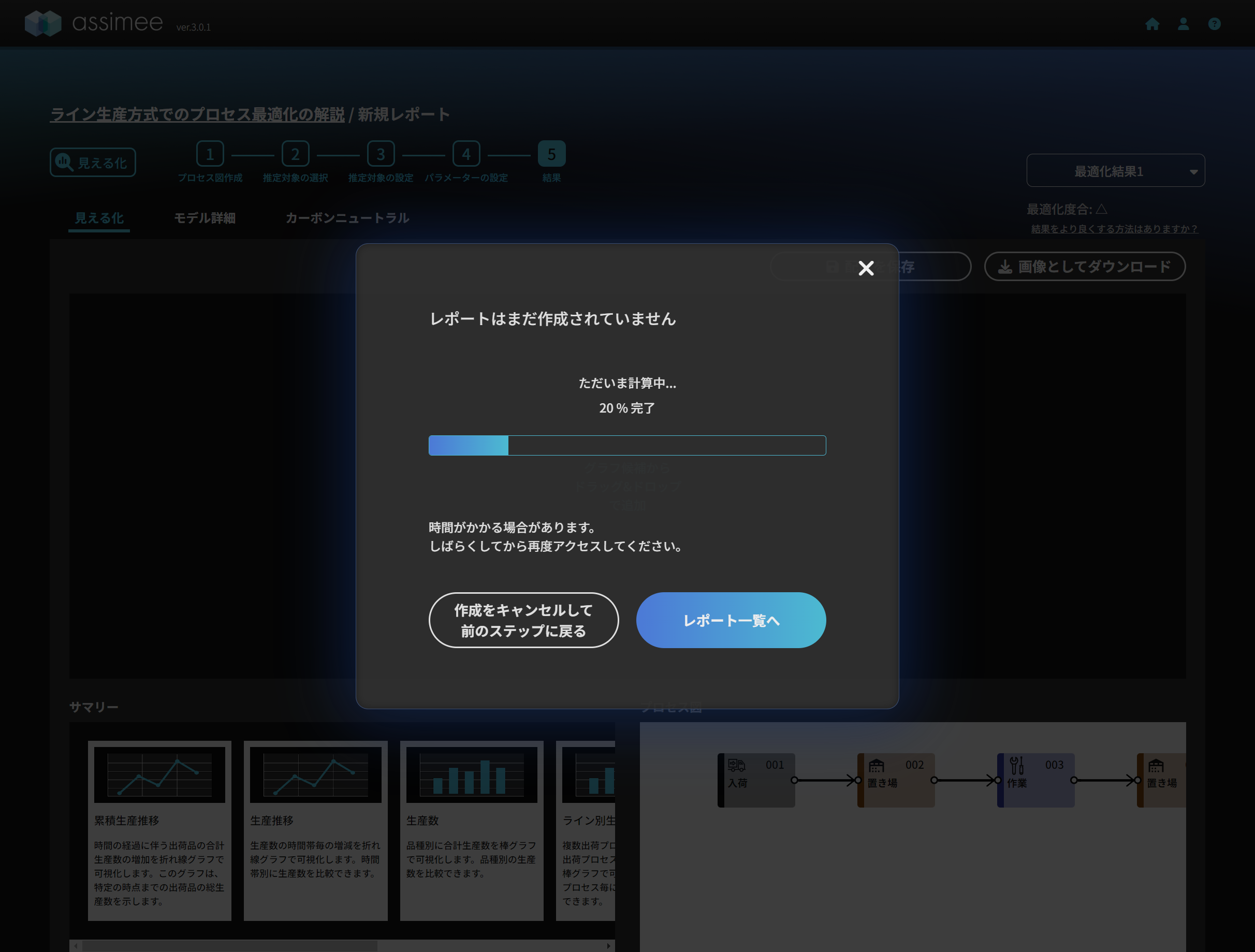This screenshot has height=952, width=1255.
Task: Click レポート一覧へ button
Action: [x=731, y=620]
